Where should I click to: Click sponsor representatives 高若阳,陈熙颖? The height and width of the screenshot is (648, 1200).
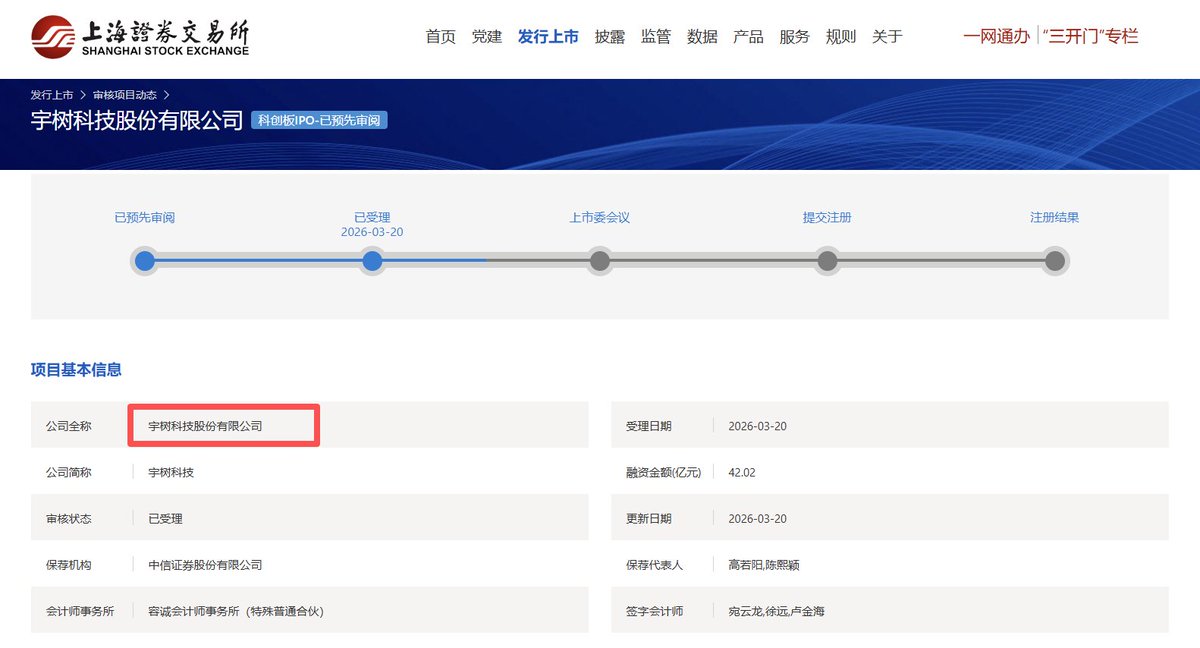764,565
